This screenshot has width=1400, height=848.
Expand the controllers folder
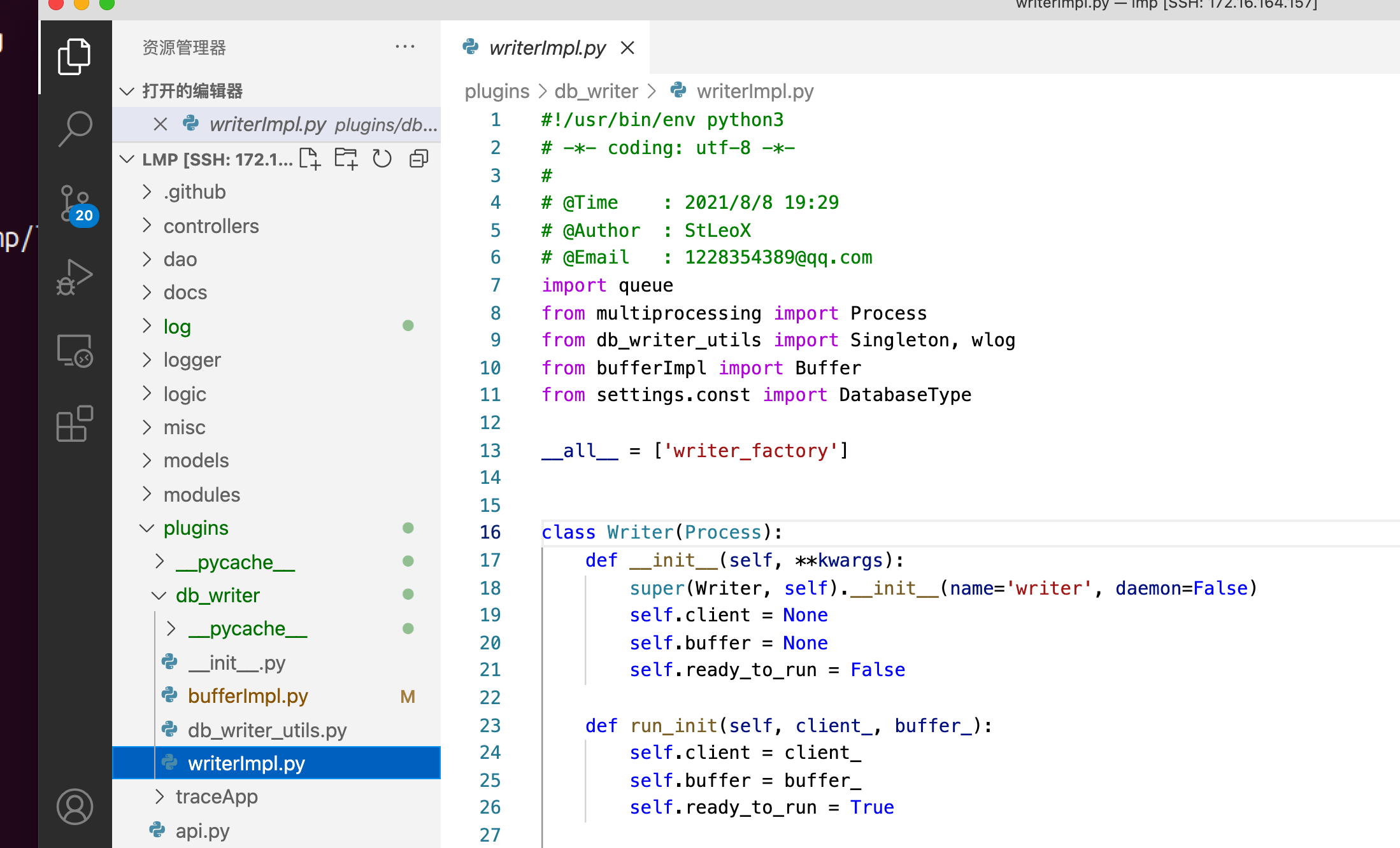pyautogui.click(x=211, y=226)
